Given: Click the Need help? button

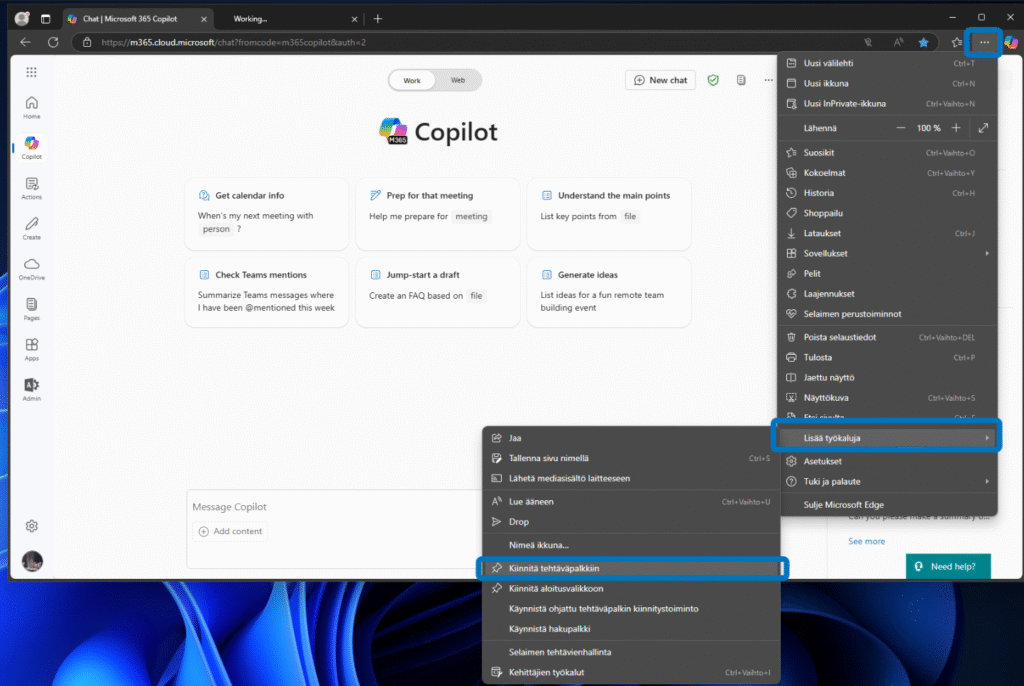Looking at the screenshot, I should 948,566.
